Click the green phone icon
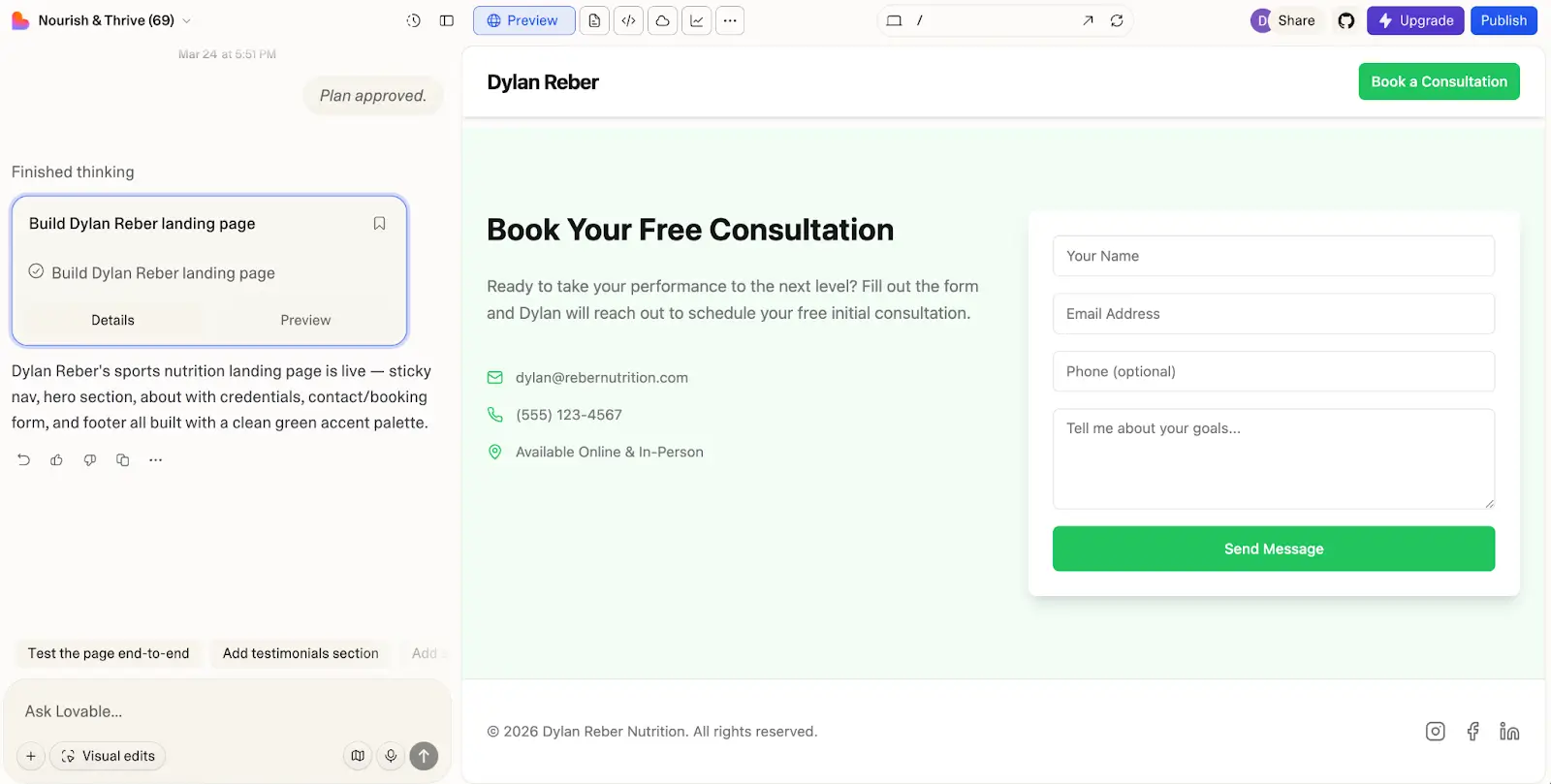Screen dimensions: 1551x784 (495, 415)
